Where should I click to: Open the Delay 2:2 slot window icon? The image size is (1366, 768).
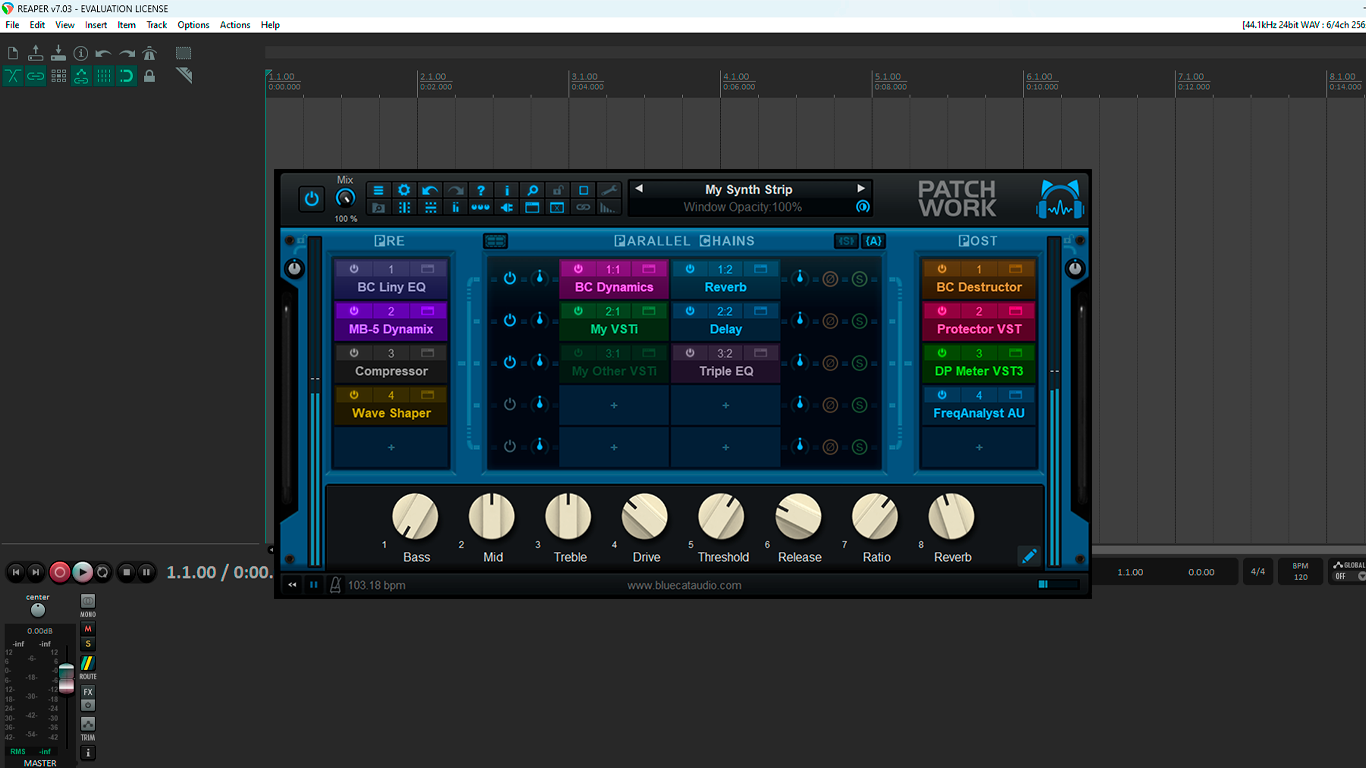761,311
